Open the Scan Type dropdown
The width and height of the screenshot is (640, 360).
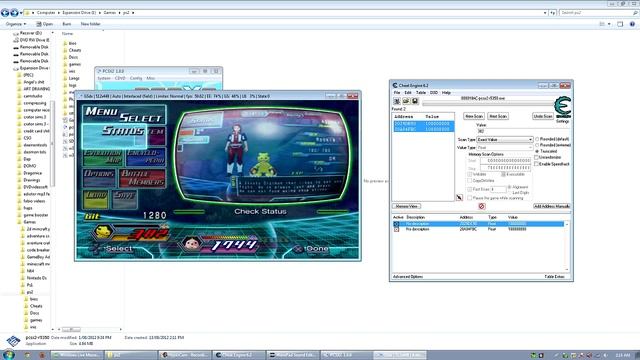point(504,140)
